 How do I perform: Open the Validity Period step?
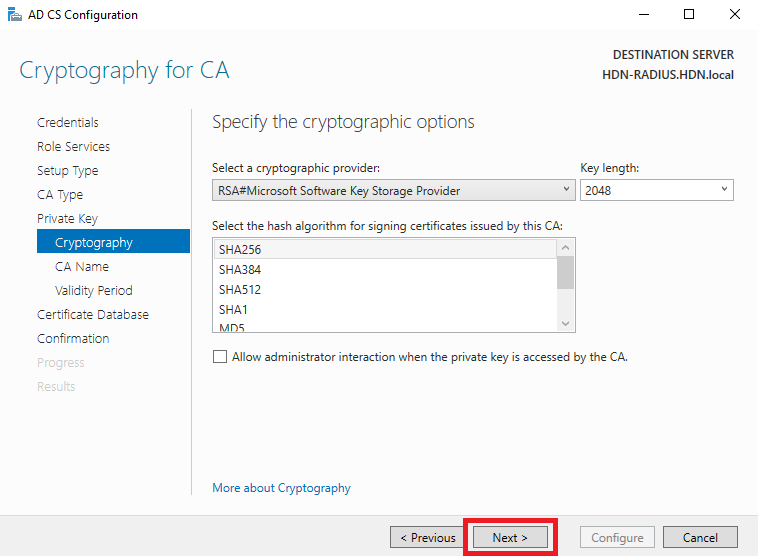(x=94, y=291)
